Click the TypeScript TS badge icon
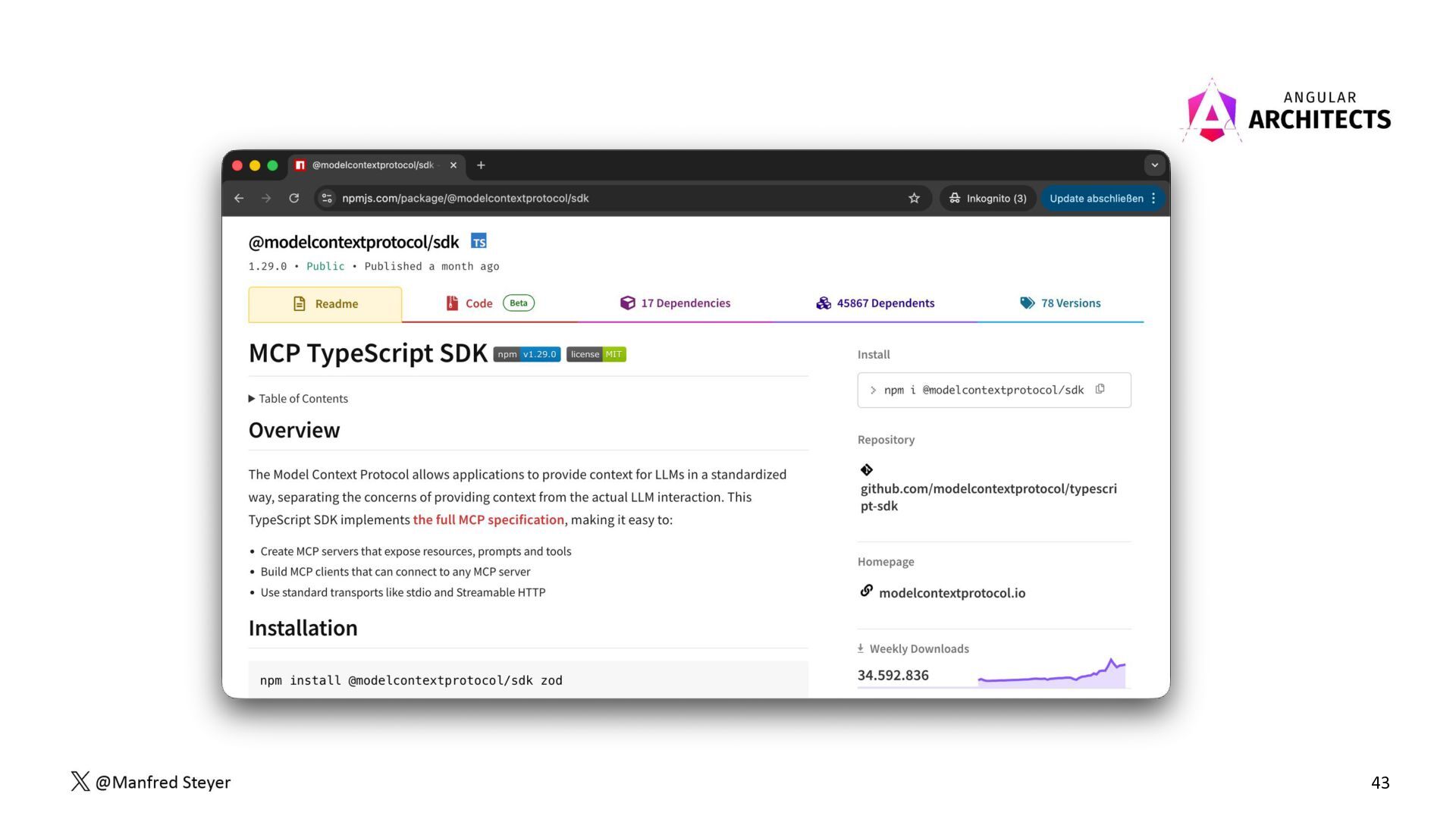This screenshot has width=1456, height=819. coord(479,241)
